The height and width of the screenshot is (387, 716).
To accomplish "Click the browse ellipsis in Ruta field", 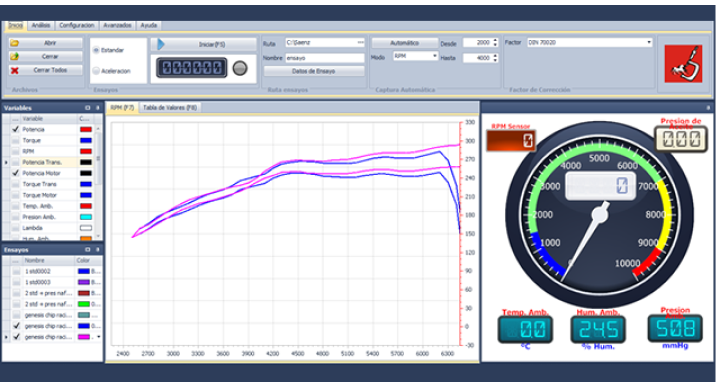I will point(360,42).
